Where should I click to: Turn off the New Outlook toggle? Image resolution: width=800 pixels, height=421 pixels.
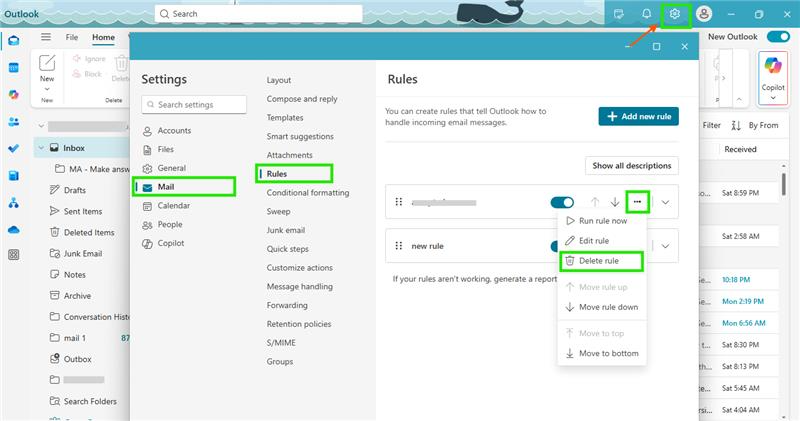(778, 37)
